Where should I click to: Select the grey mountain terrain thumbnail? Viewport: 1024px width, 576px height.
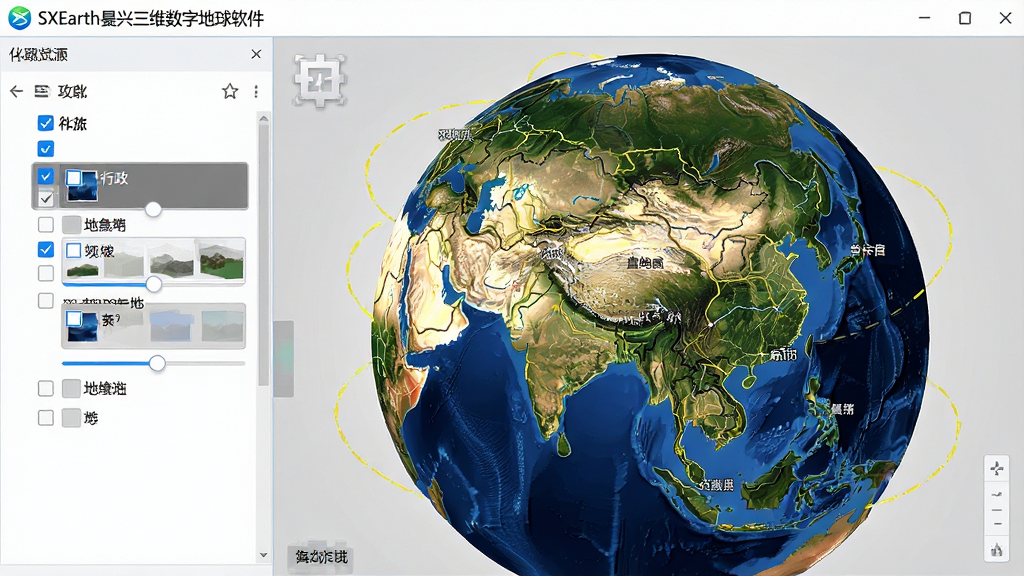171,260
